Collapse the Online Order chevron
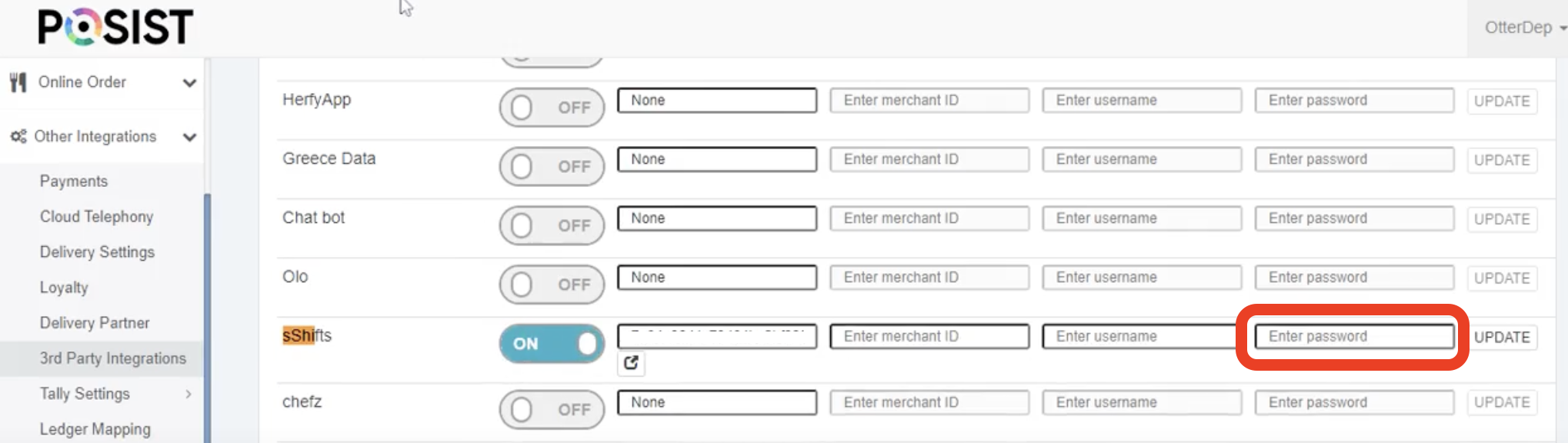Screen dimensions: 1568x443 click(x=189, y=83)
